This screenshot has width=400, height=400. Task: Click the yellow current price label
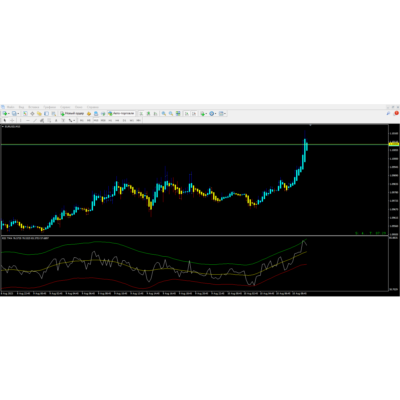[x=394, y=144]
